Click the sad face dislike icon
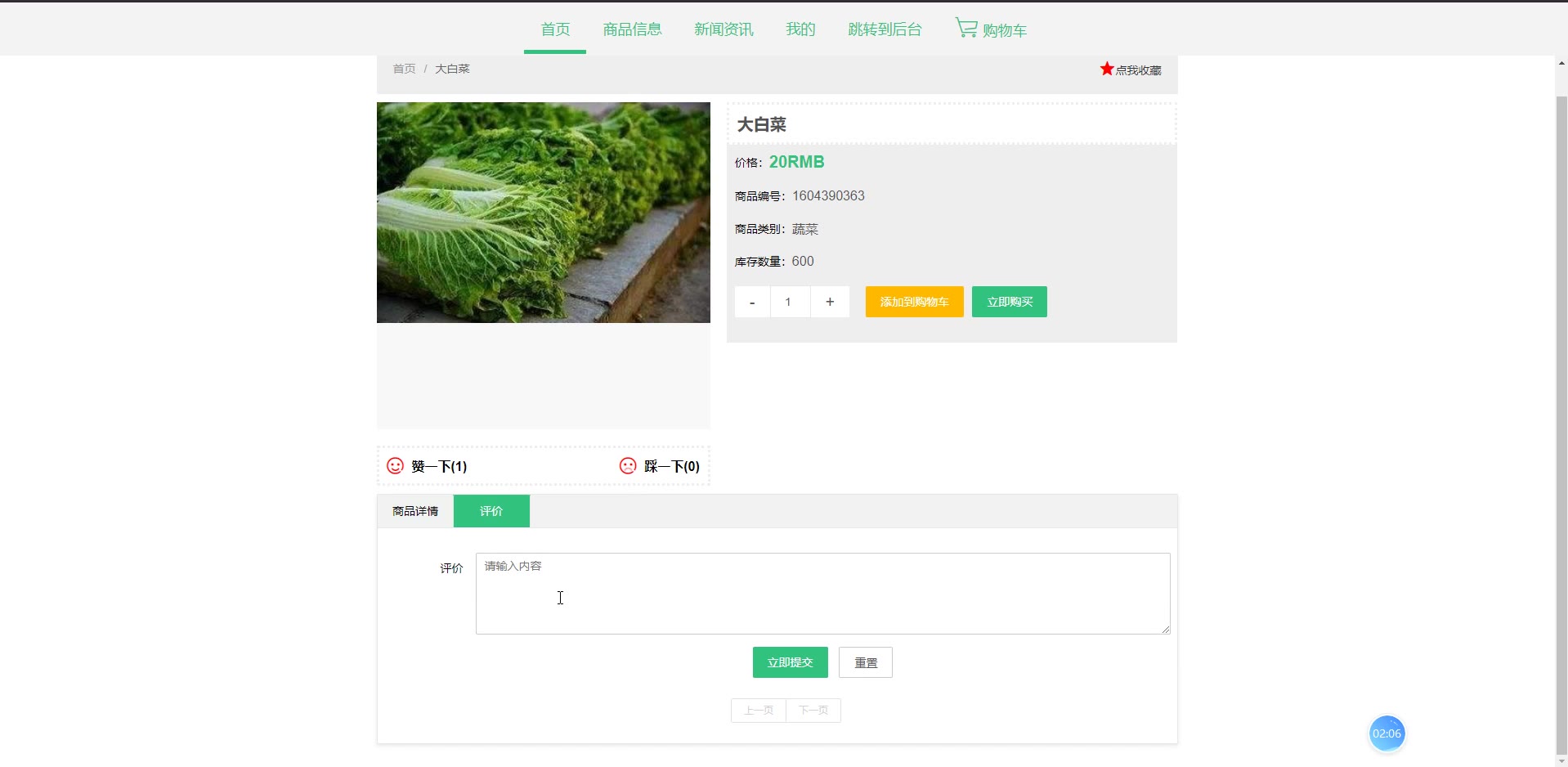 [x=628, y=466]
